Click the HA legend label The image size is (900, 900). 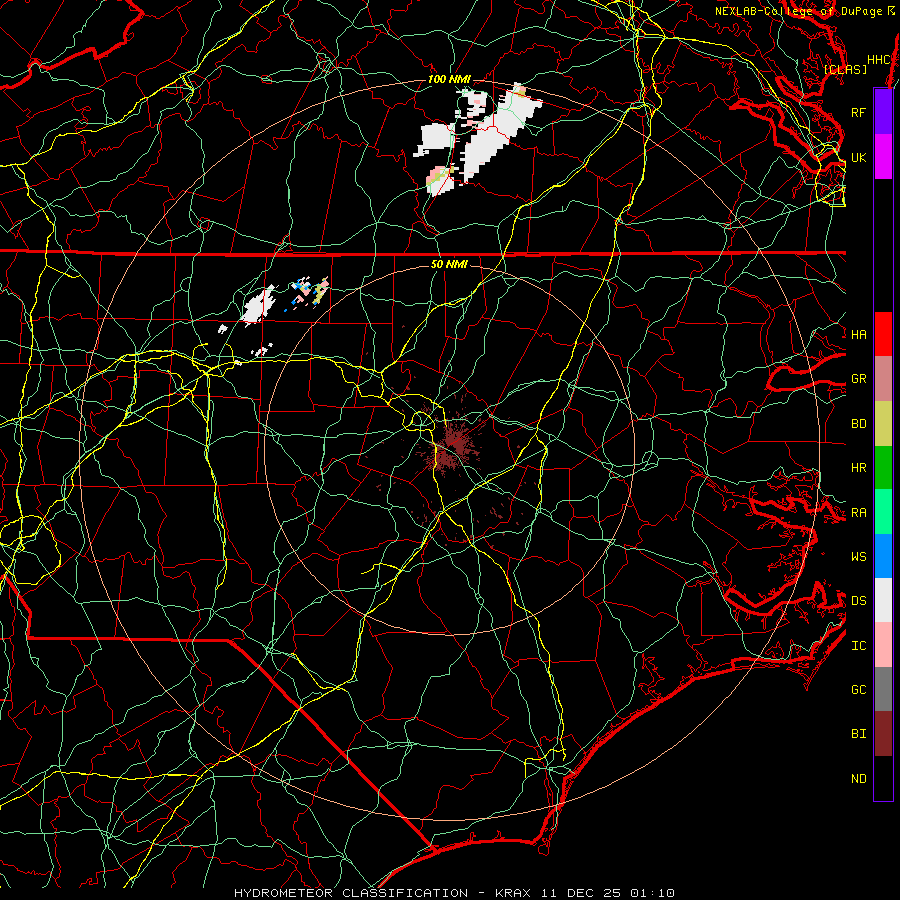[858, 334]
